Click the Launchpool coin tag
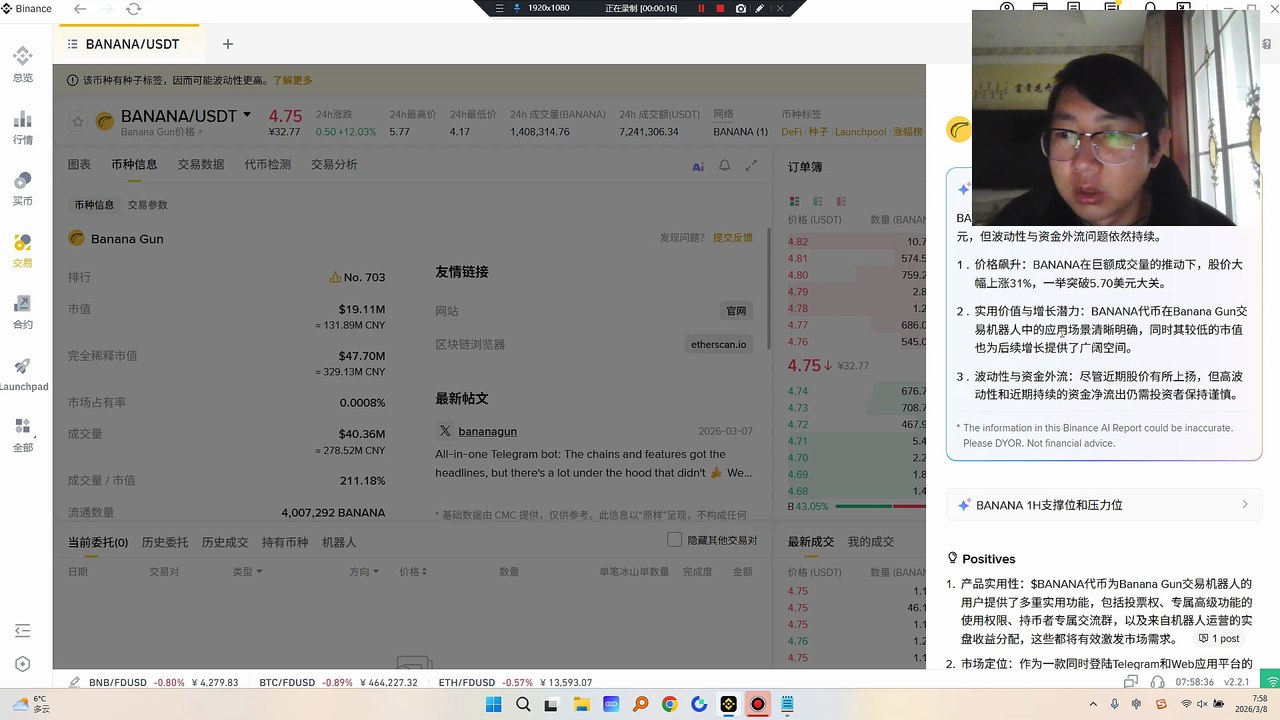Viewport: 1280px width, 720px height. [860, 132]
